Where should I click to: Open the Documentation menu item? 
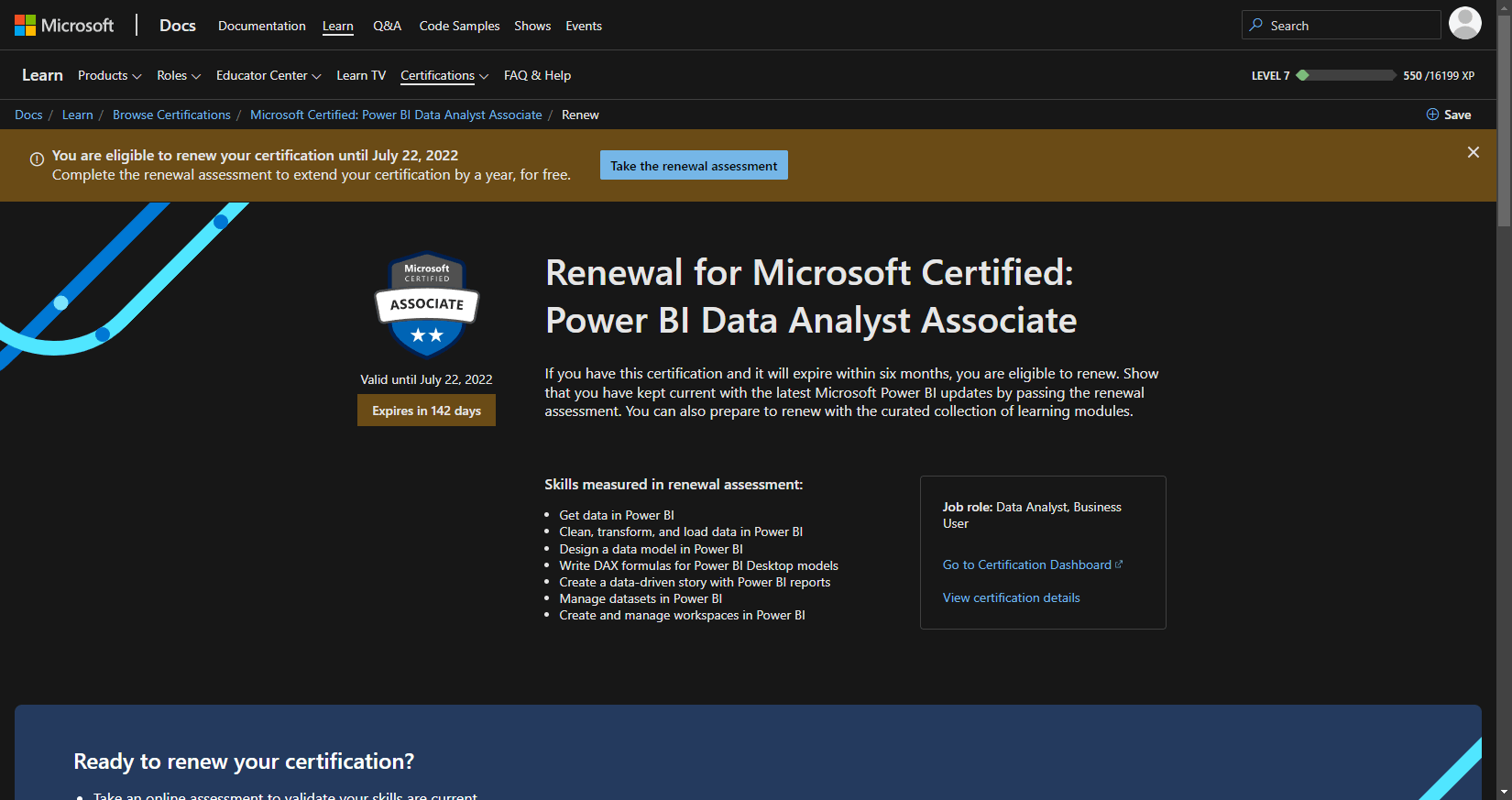tap(262, 26)
